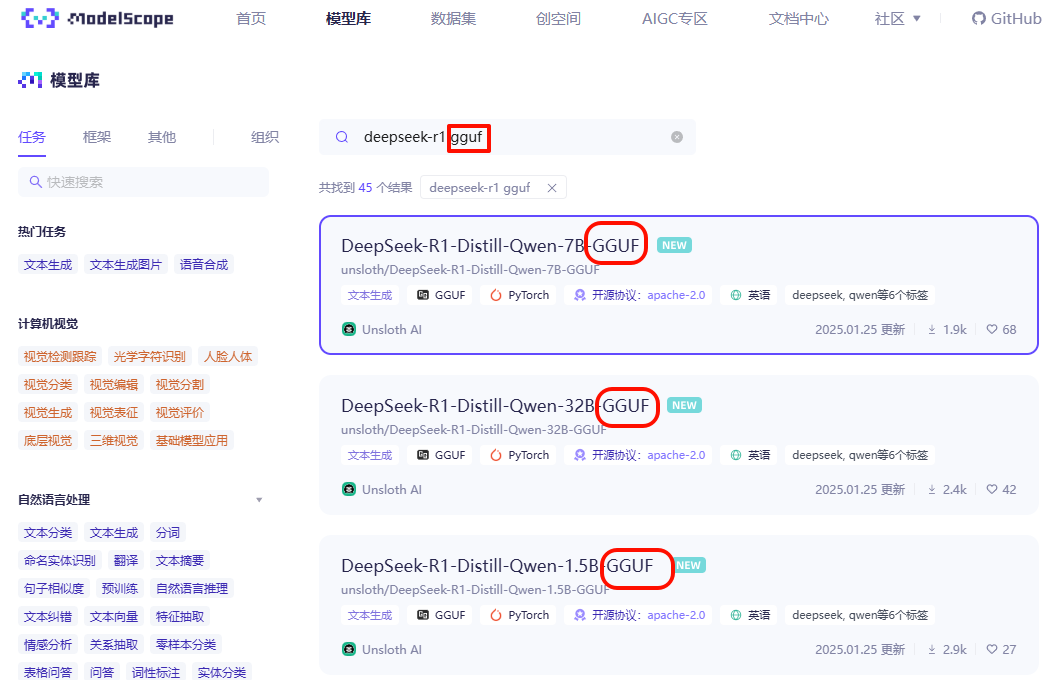Click the 英语 language tag on the 7B card
The image size is (1044, 680).
[x=749, y=295]
